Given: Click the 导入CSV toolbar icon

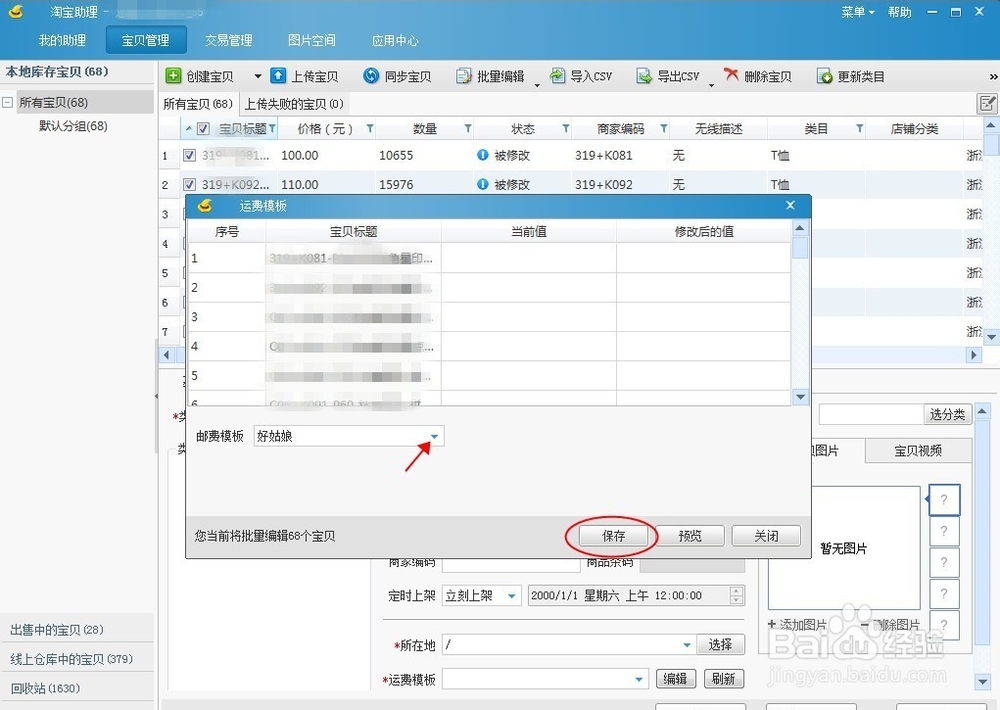Looking at the screenshot, I should click(581, 75).
